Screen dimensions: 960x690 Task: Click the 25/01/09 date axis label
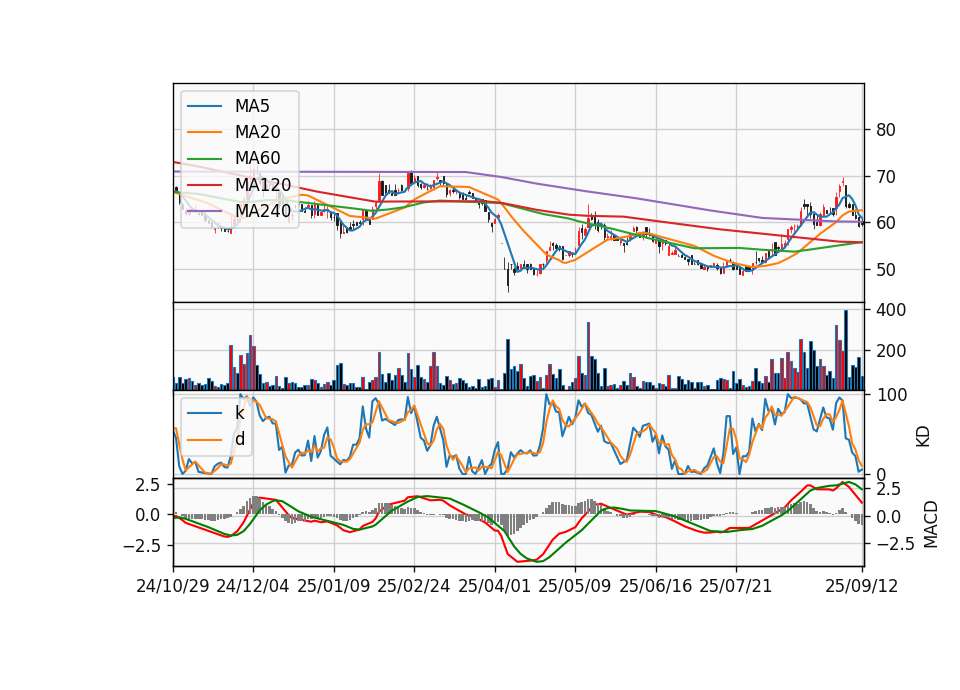tap(334, 586)
